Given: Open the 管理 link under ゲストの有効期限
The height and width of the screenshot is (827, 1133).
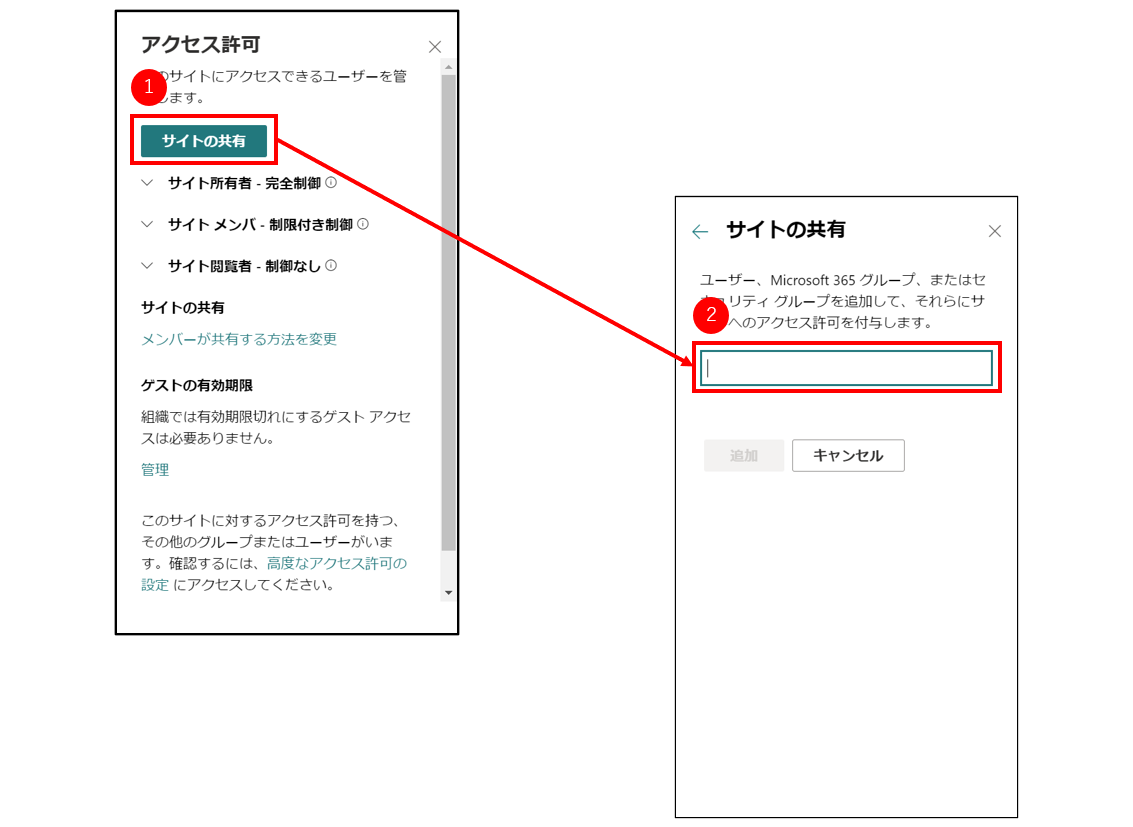Looking at the screenshot, I should coord(155,470).
